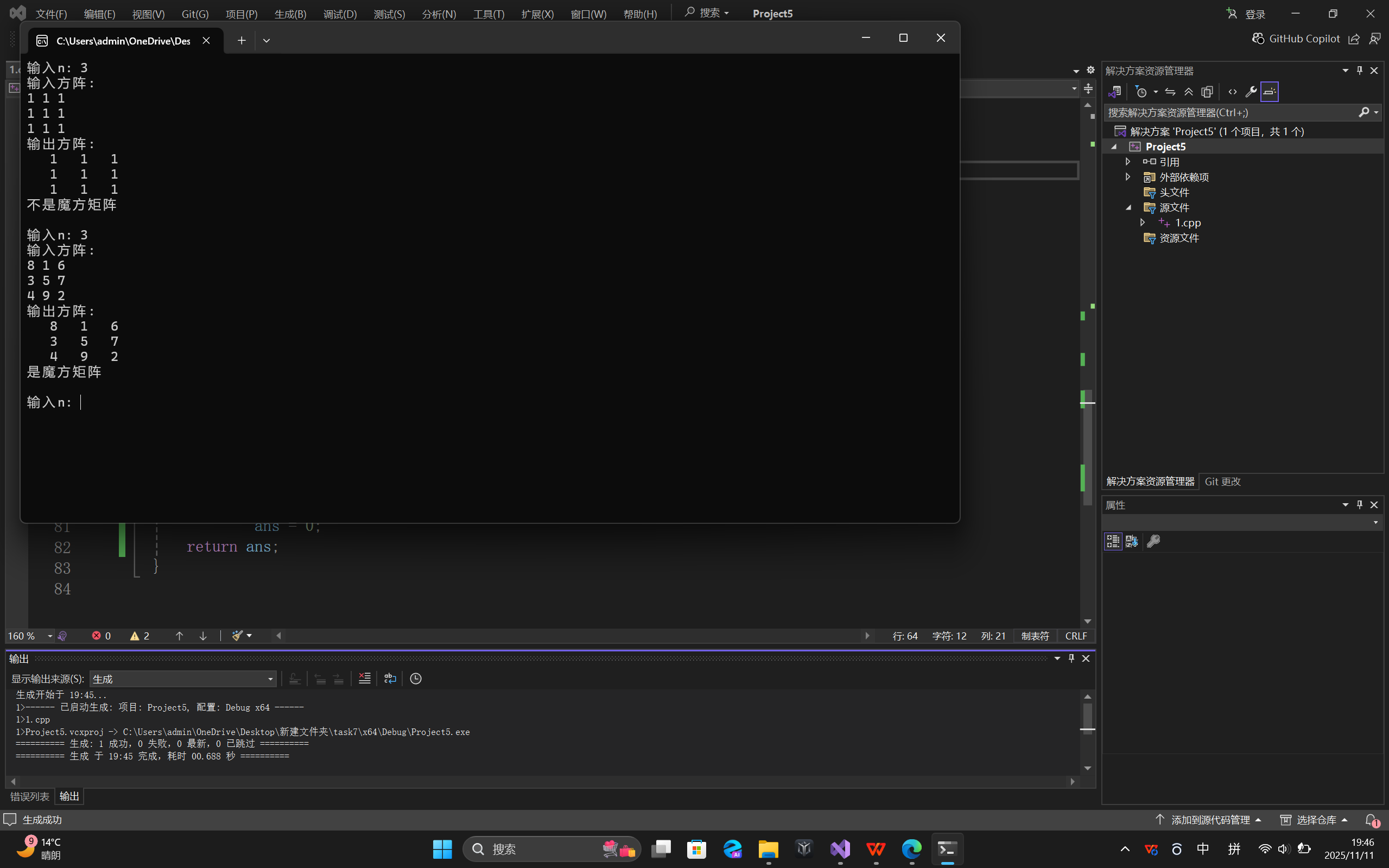1389x868 pixels.
Task: Open the Show output from dropdown
Action: tap(182, 679)
